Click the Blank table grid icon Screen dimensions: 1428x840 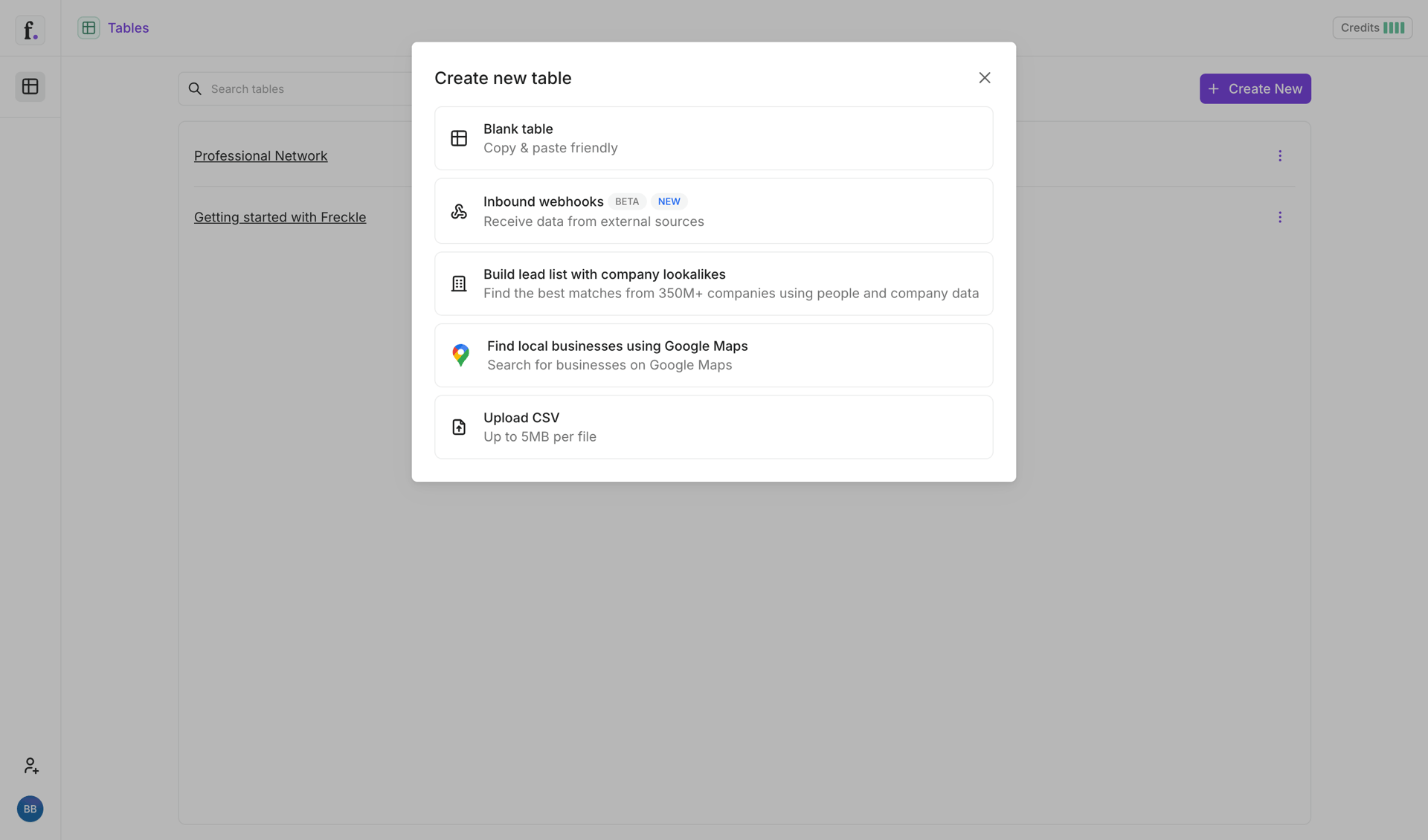(459, 138)
